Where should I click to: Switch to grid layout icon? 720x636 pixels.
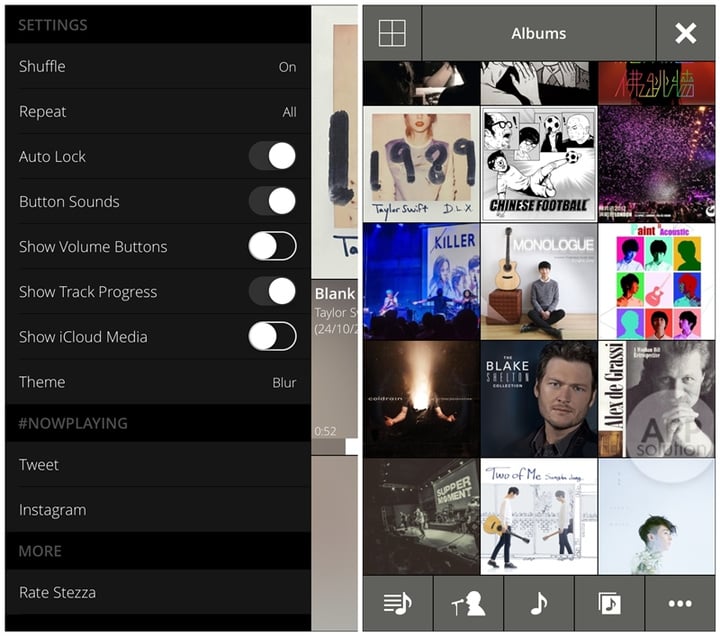tap(392, 33)
